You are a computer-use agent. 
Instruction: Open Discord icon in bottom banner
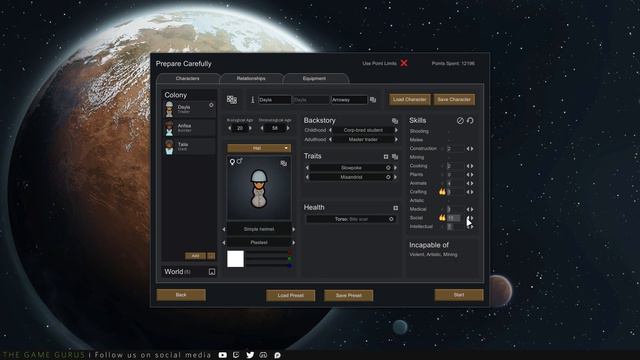(264, 355)
